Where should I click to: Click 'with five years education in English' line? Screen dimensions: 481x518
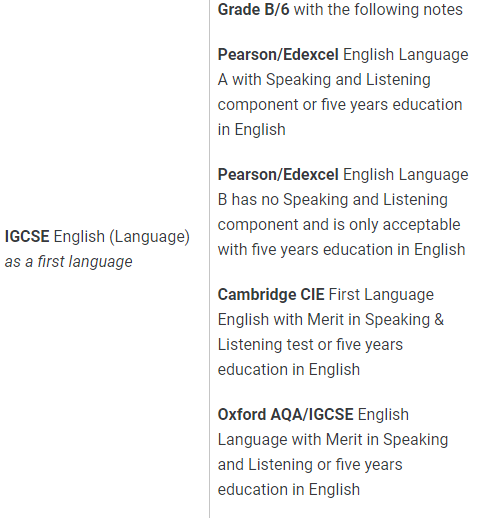pyautogui.click(x=341, y=250)
